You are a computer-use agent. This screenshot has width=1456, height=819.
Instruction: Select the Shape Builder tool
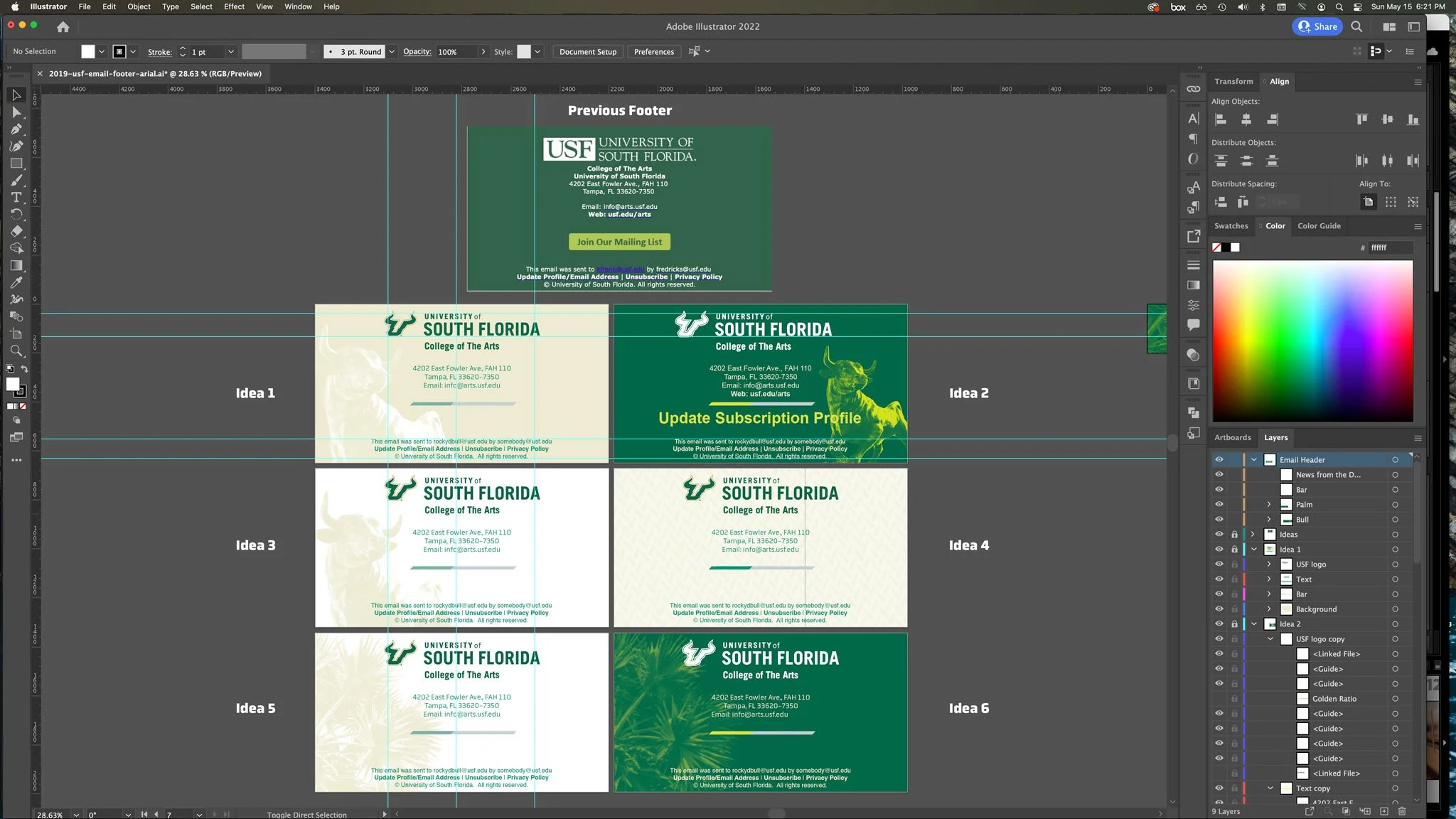coord(16,249)
